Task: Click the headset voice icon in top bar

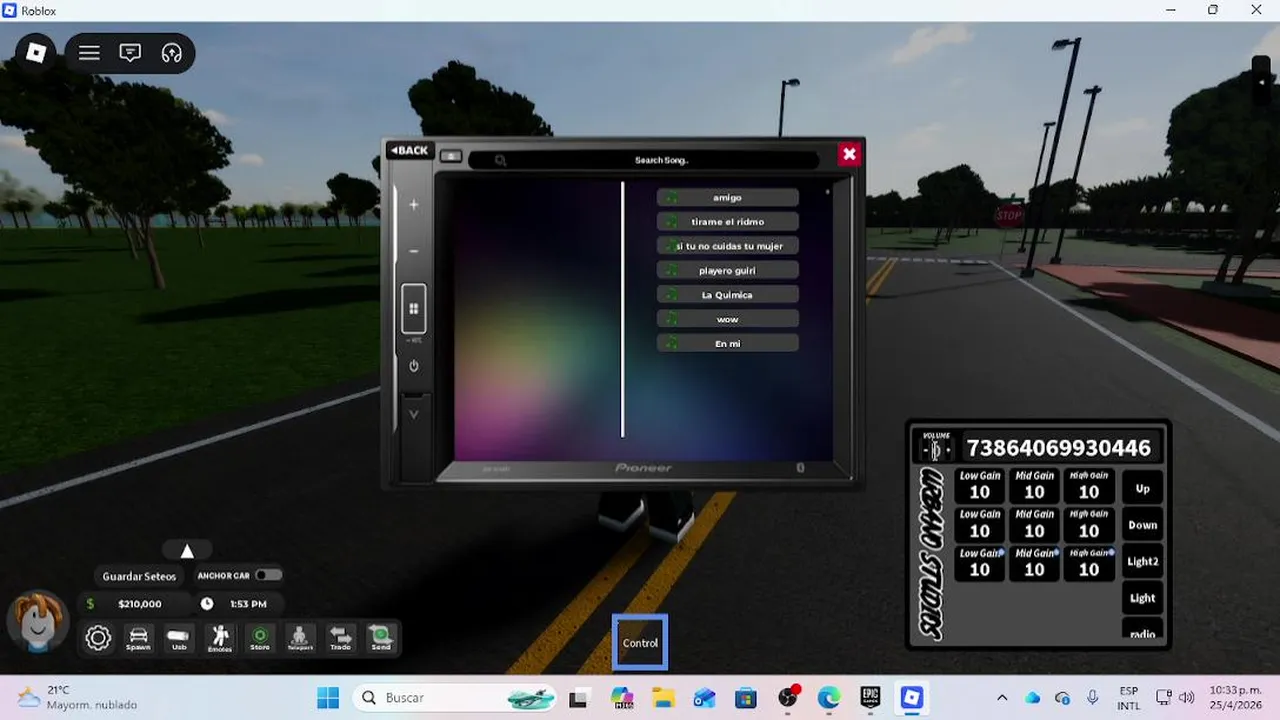Action: (x=171, y=53)
